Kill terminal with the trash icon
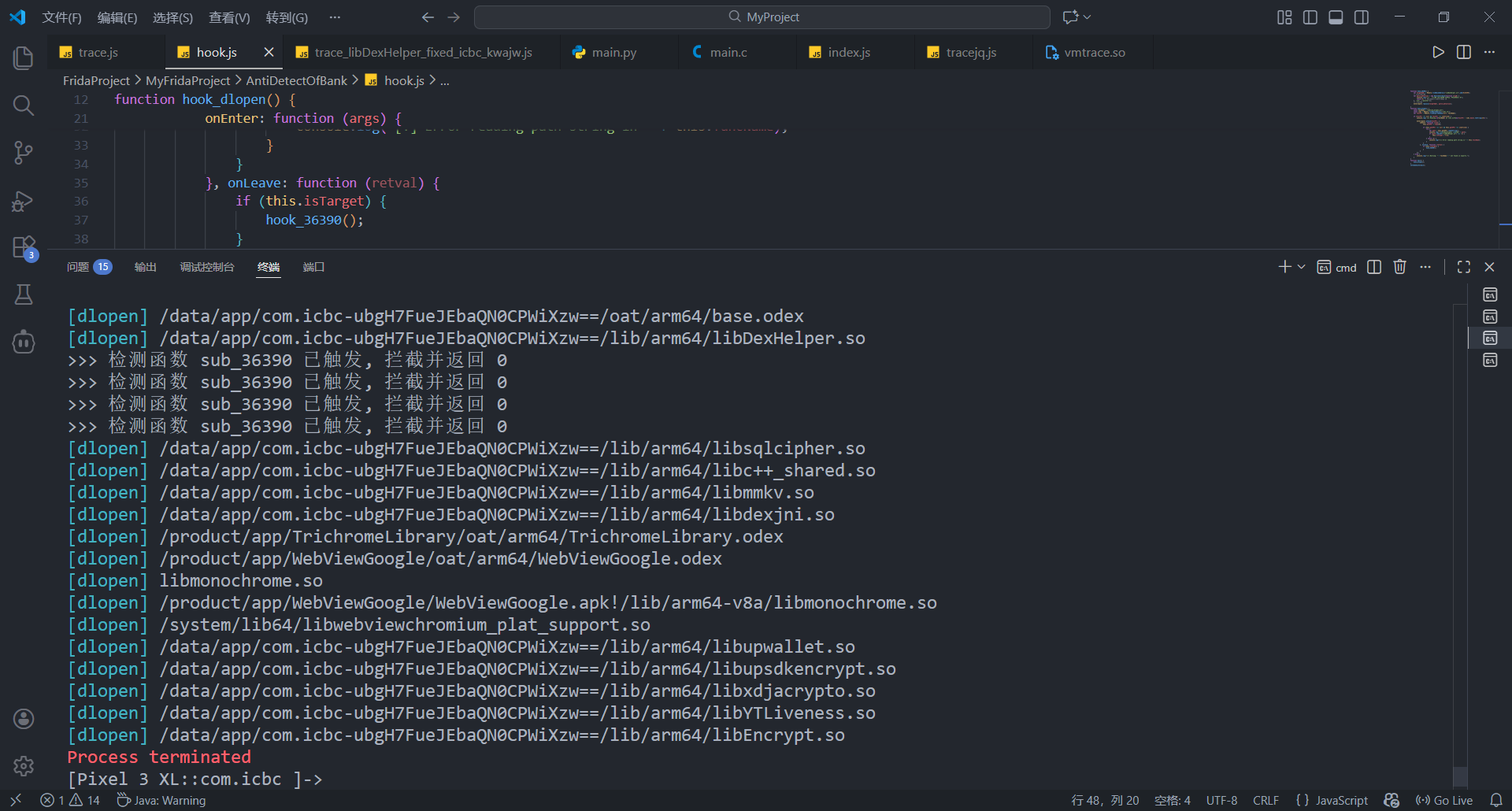The image size is (1512, 811). pos(1399,267)
